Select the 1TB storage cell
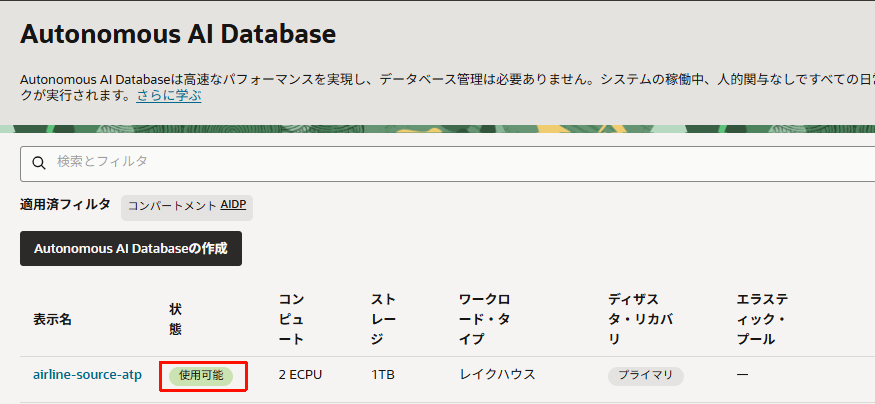 click(x=383, y=375)
